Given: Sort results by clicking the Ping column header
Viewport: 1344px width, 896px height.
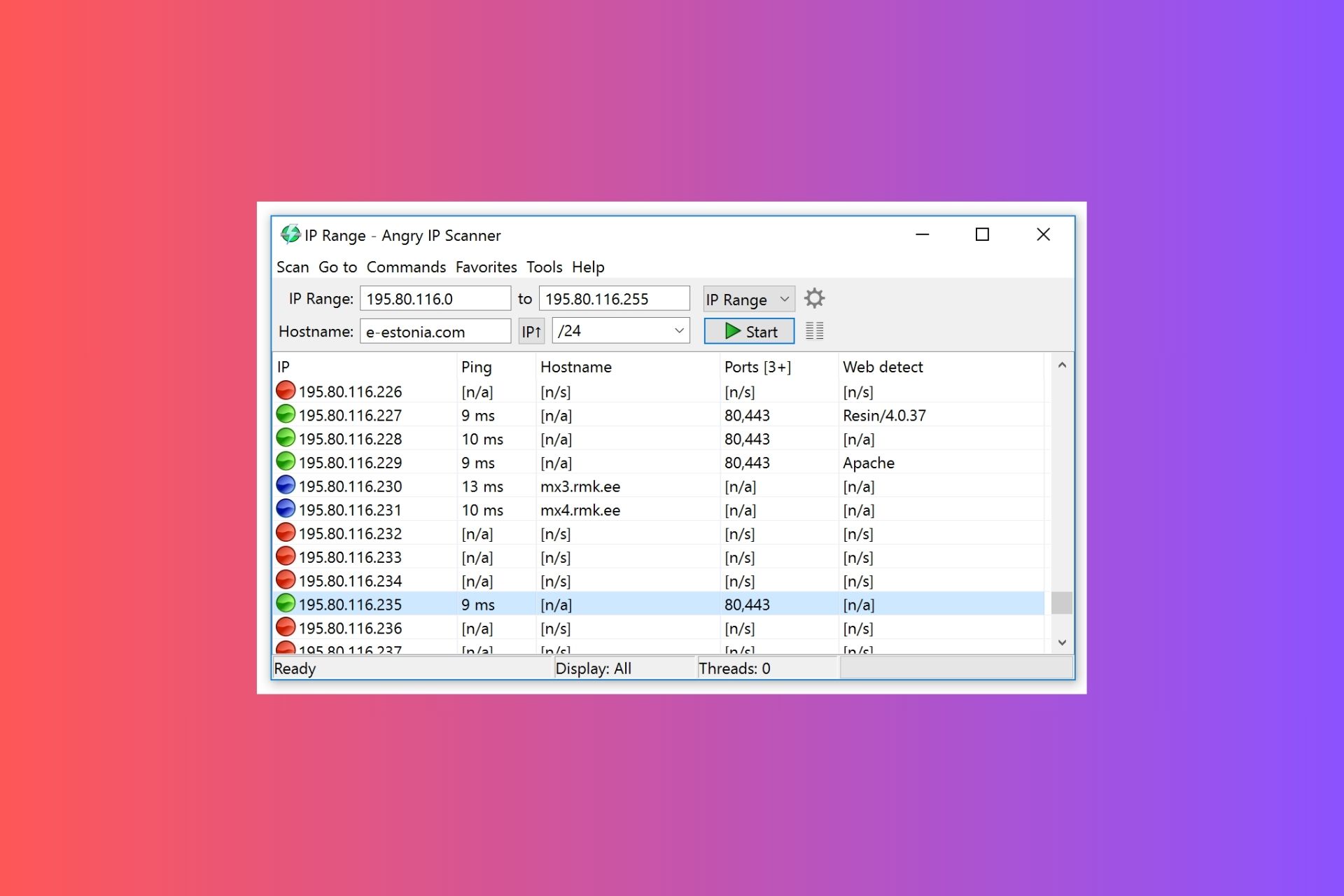Looking at the screenshot, I should click(x=477, y=366).
